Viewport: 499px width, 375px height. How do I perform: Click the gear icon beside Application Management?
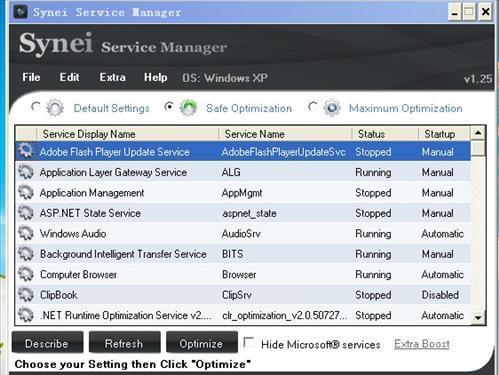coord(26,193)
